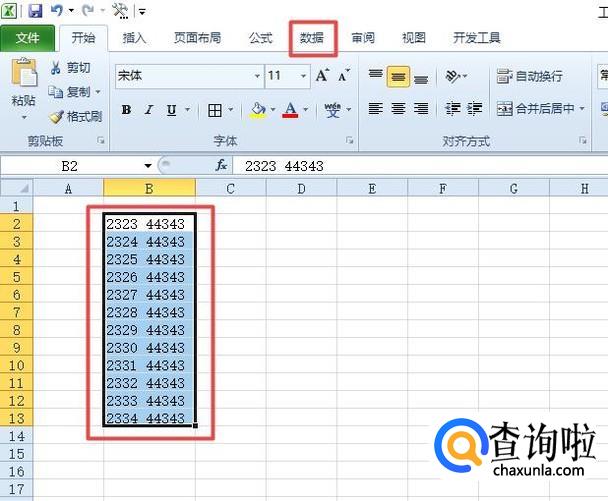This screenshot has width=608, height=501.
Task: Open the font name dropdown (宋体)
Action: tap(257, 76)
